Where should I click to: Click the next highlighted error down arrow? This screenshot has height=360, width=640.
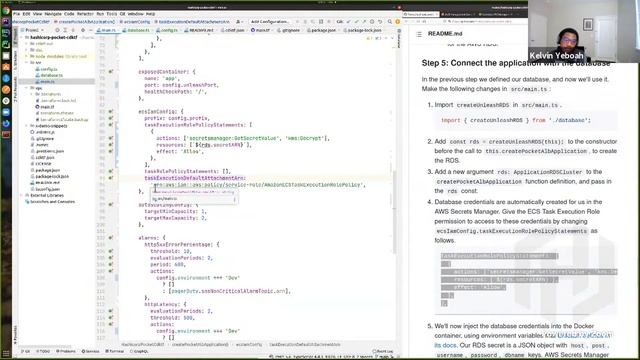point(392,38)
